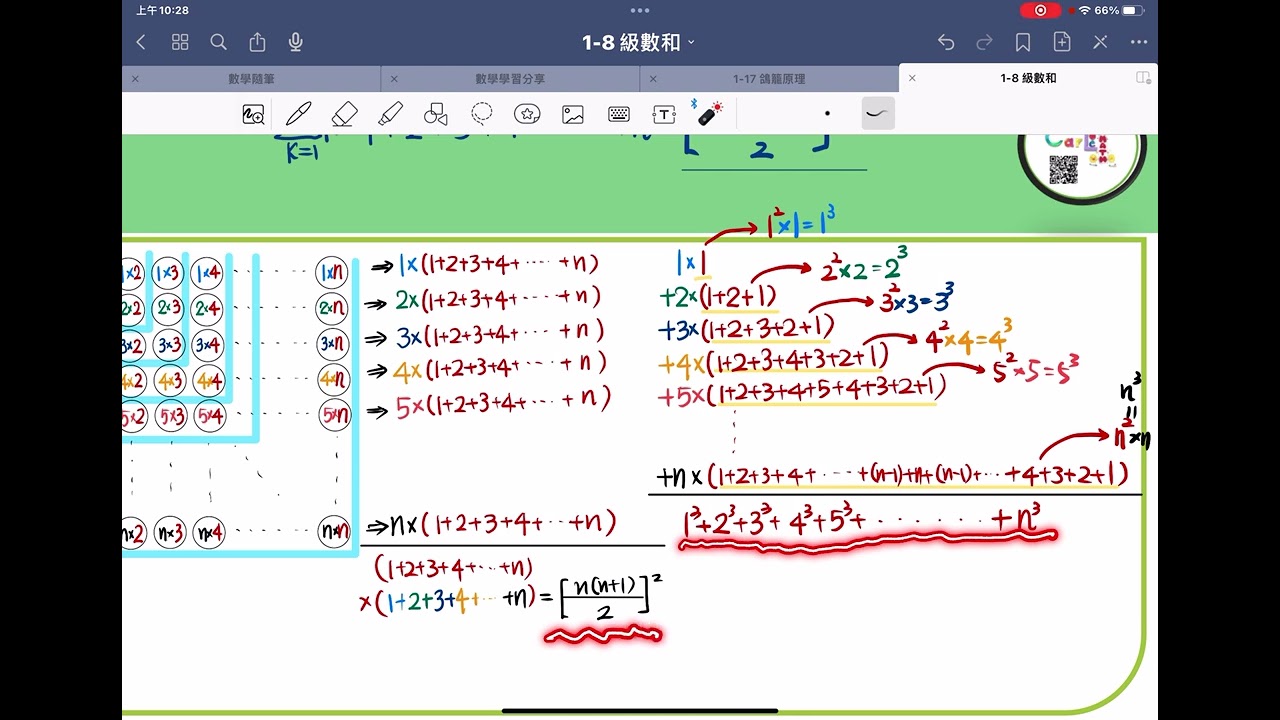Screen dimensions: 1280x720
Task: Start audio recording with microphone icon
Action: [x=296, y=42]
